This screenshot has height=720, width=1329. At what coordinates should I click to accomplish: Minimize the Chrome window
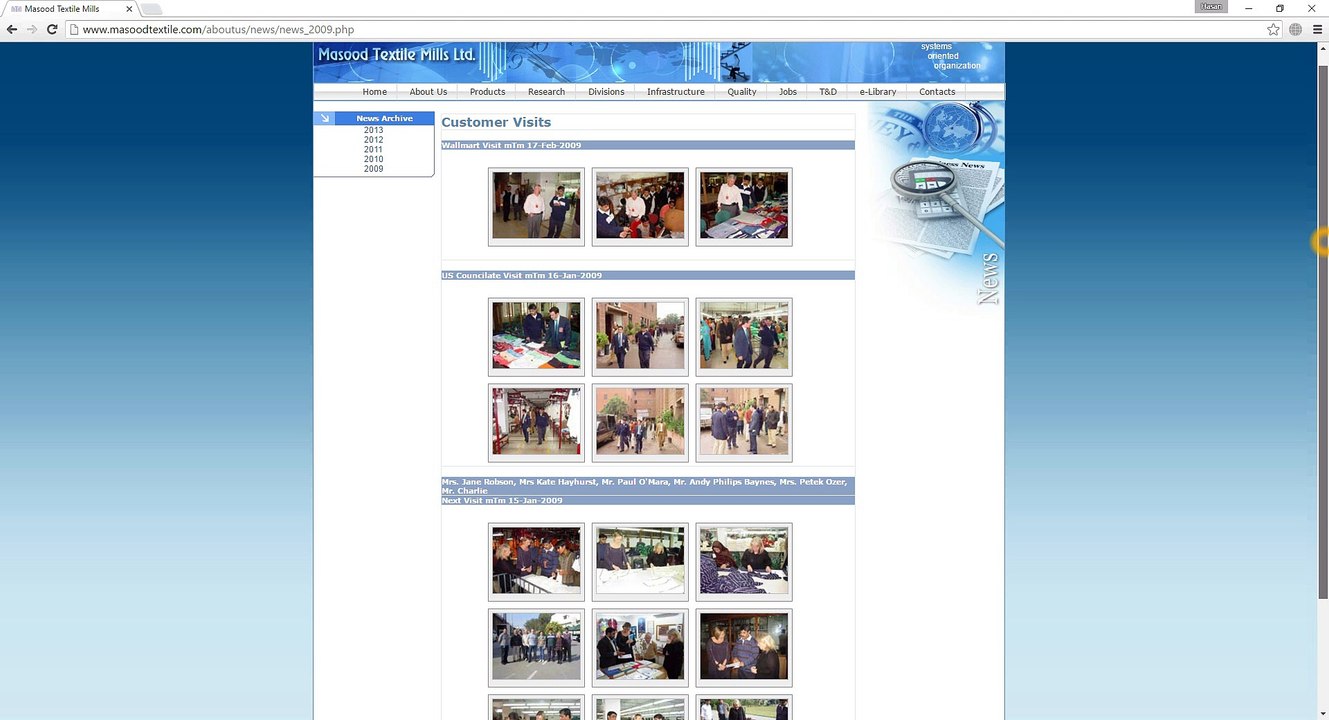coord(1248,8)
